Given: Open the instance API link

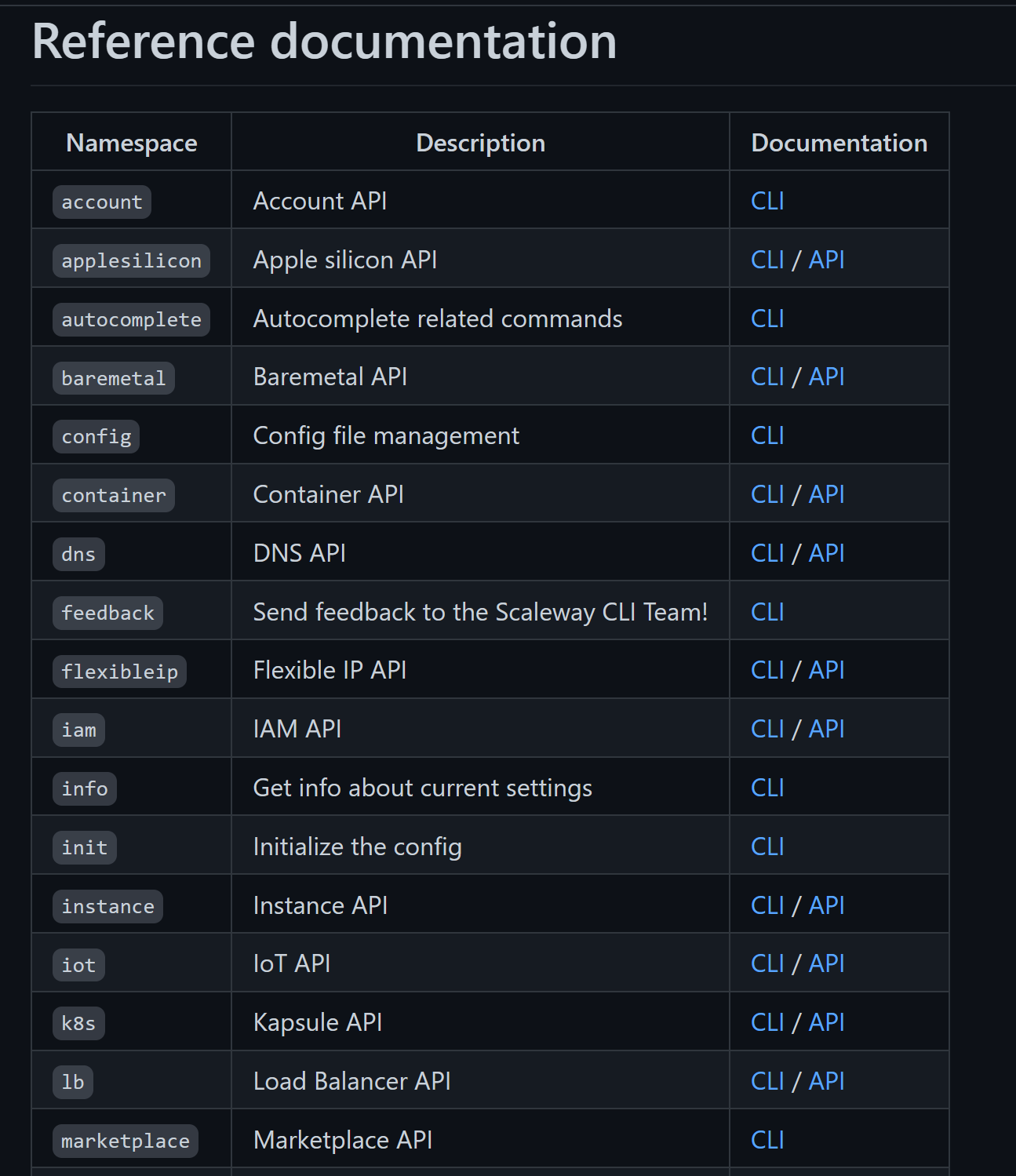Looking at the screenshot, I should pyautogui.click(x=826, y=905).
